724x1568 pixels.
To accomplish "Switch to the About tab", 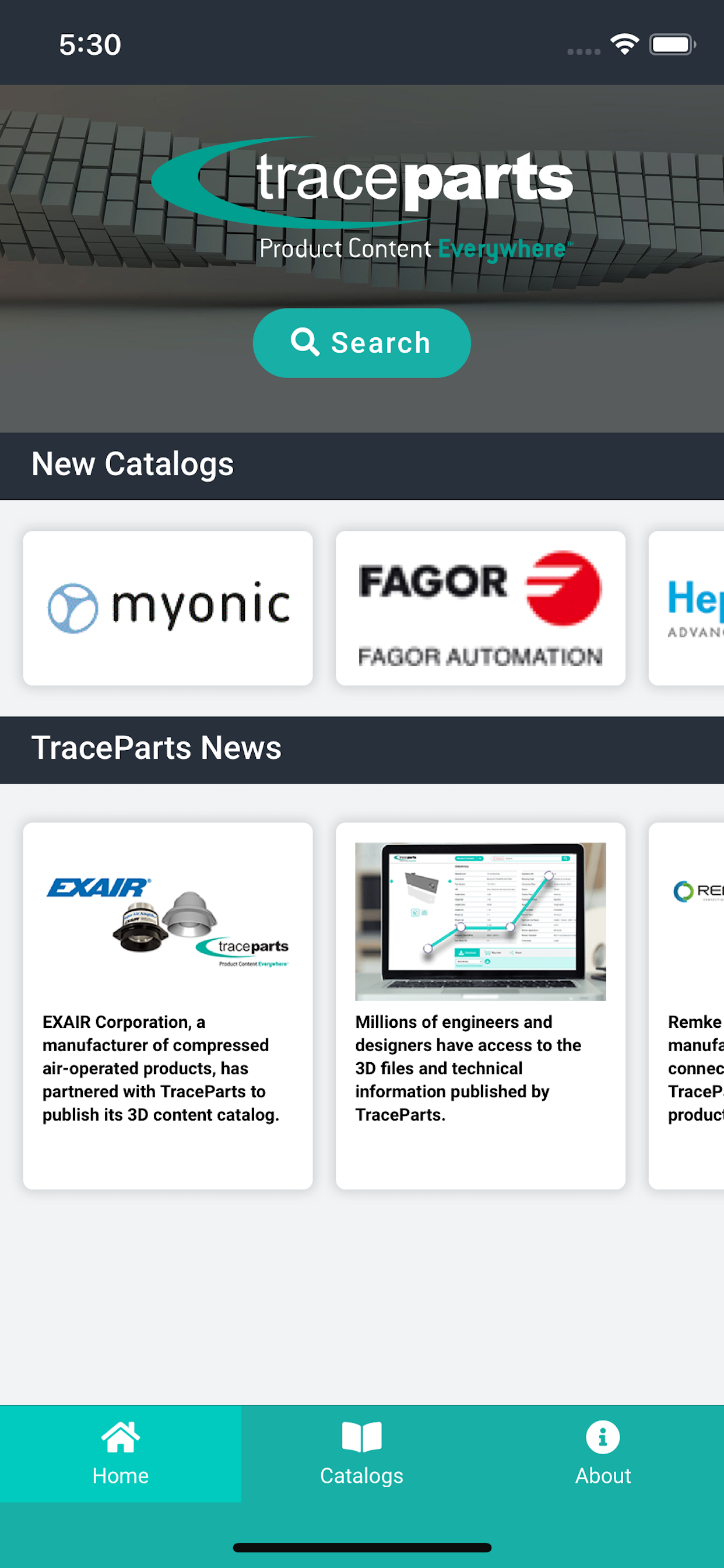I will click(603, 1454).
